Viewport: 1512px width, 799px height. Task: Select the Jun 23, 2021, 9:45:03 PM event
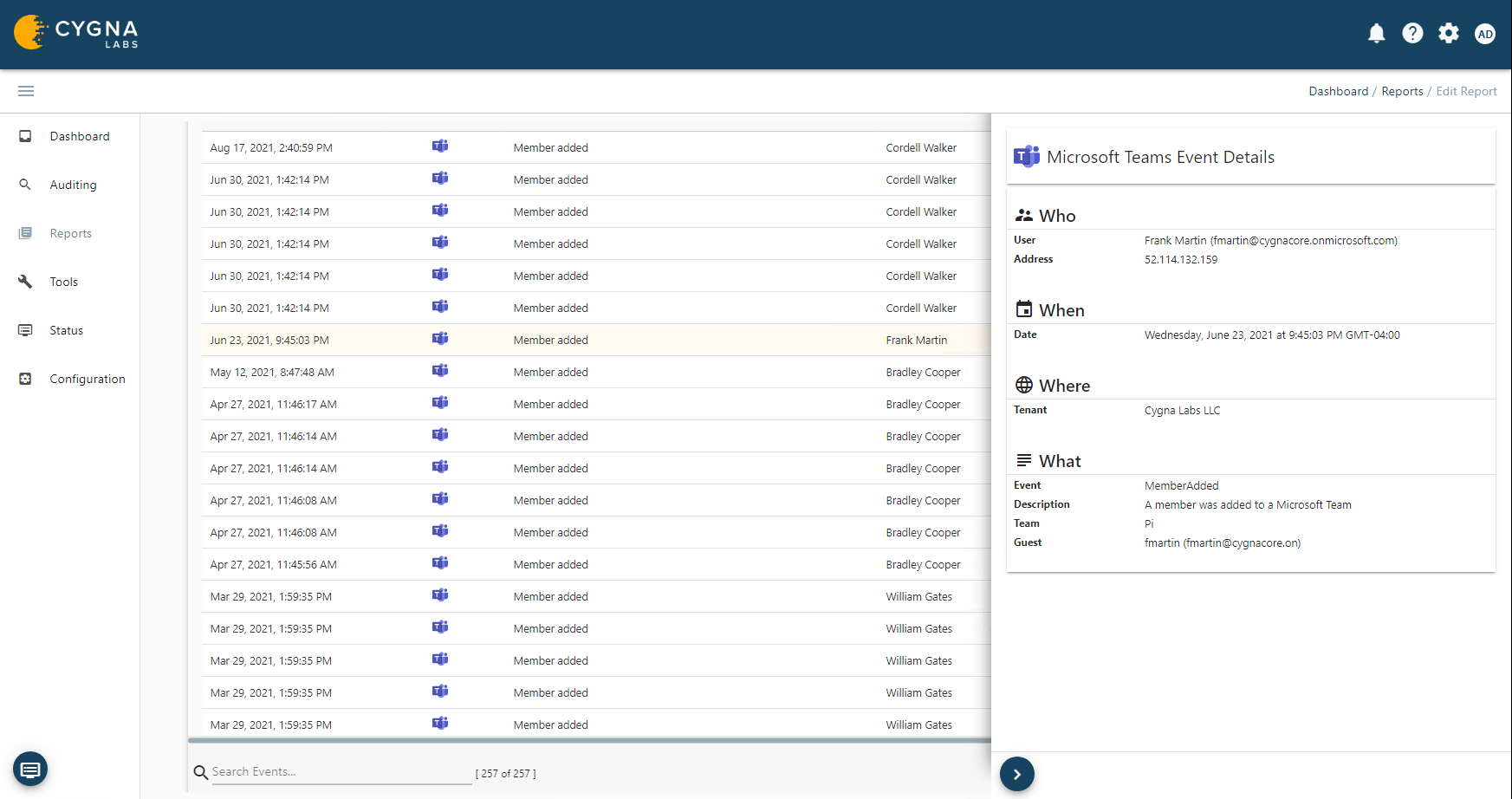coord(596,340)
